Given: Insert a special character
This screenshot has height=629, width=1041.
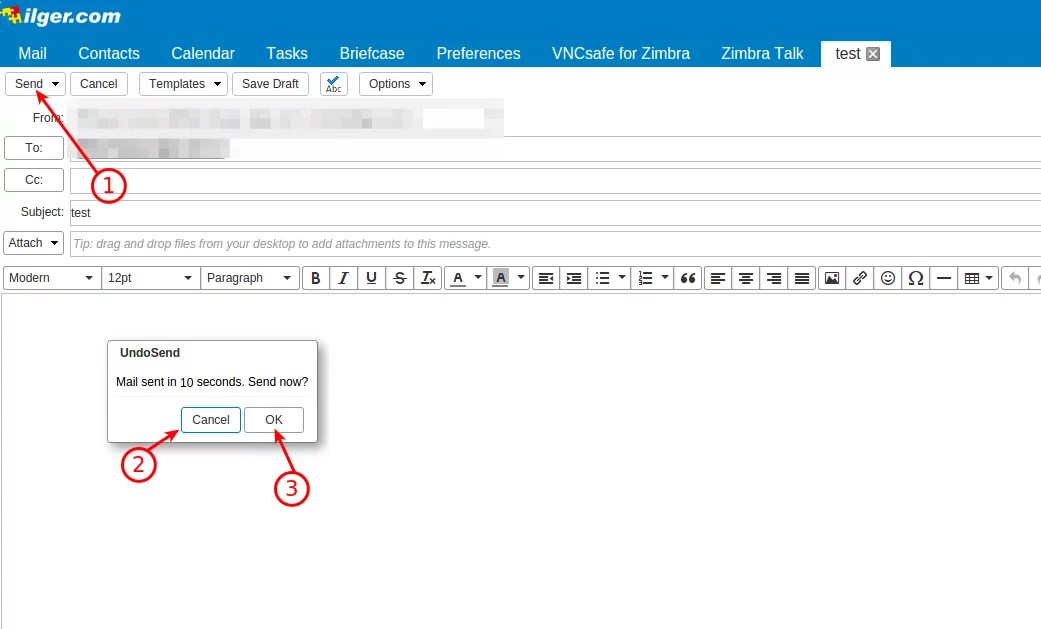Looking at the screenshot, I should 915,277.
